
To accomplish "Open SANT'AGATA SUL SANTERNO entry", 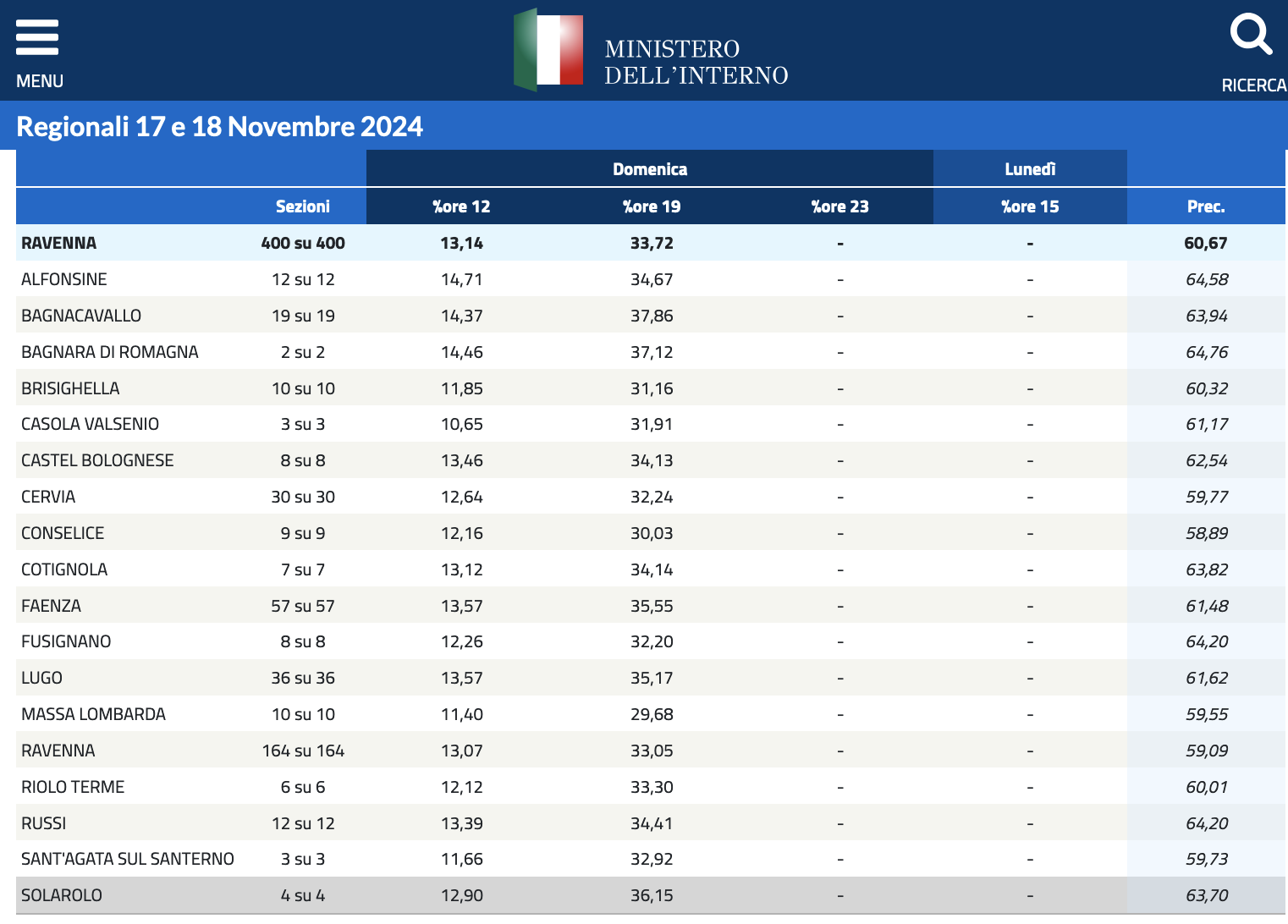I will point(128,859).
